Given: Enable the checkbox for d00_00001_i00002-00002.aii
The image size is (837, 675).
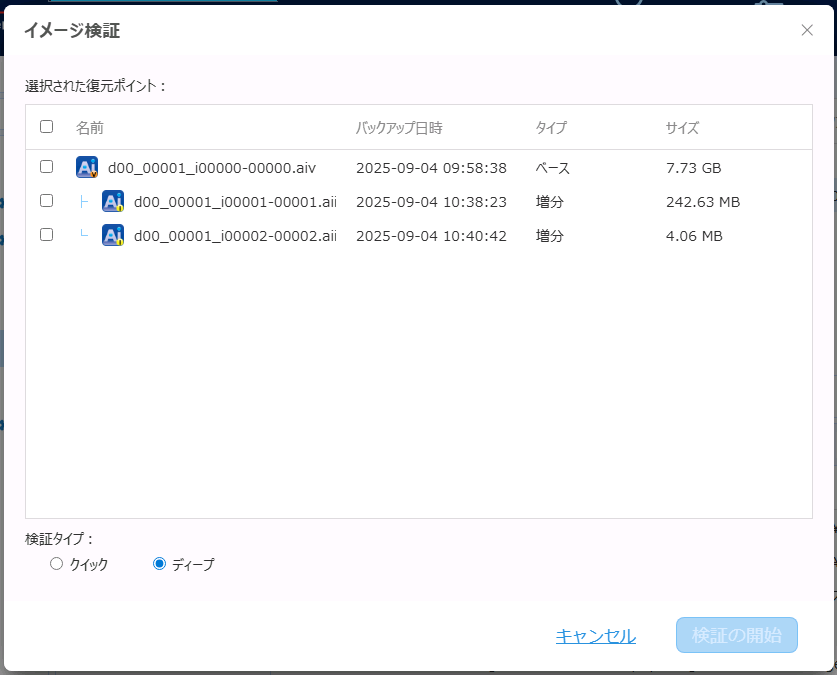Looking at the screenshot, I should click(46, 235).
